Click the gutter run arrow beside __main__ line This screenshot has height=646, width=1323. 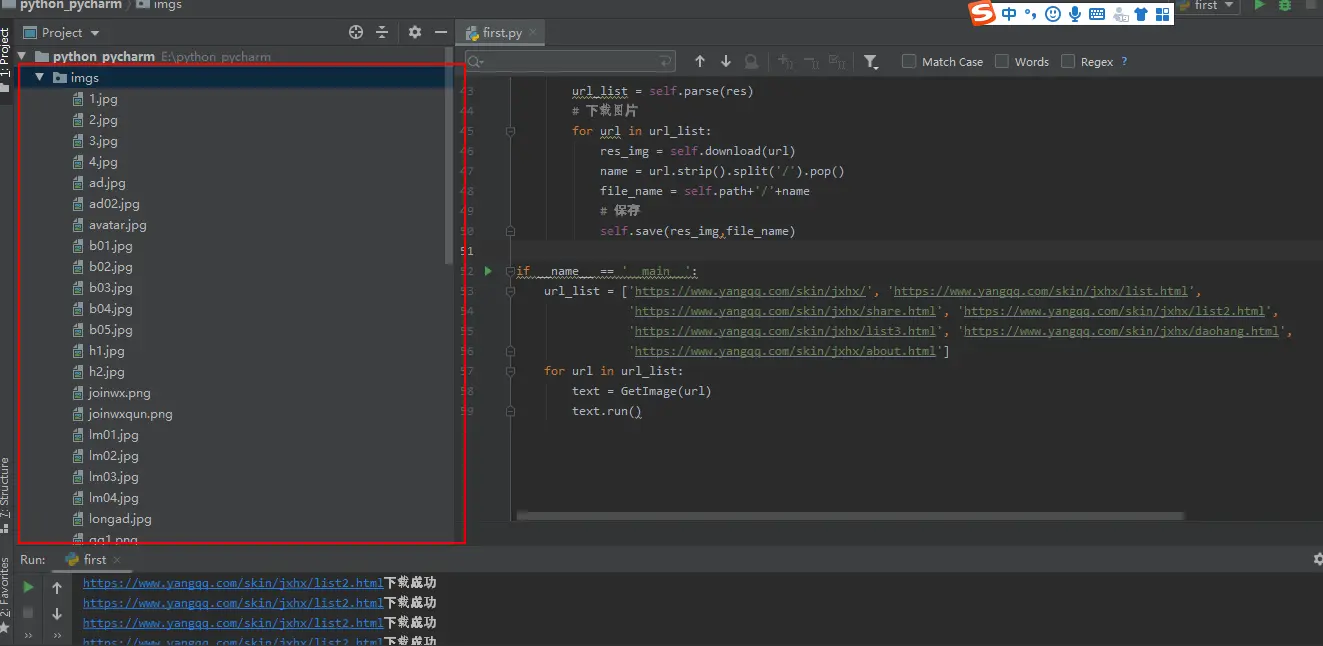(488, 271)
